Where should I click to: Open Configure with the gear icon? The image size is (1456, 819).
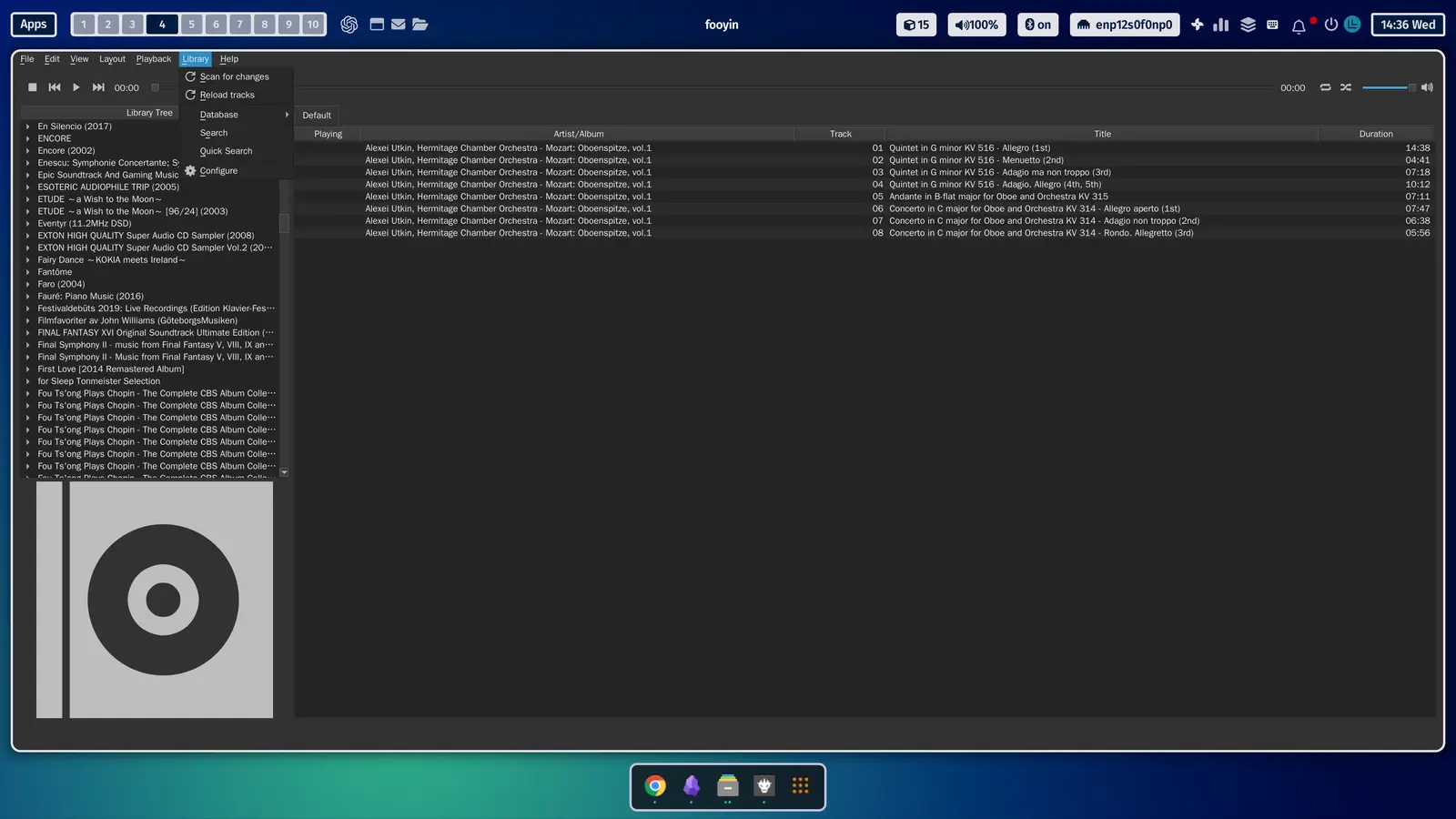pos(235,171)
